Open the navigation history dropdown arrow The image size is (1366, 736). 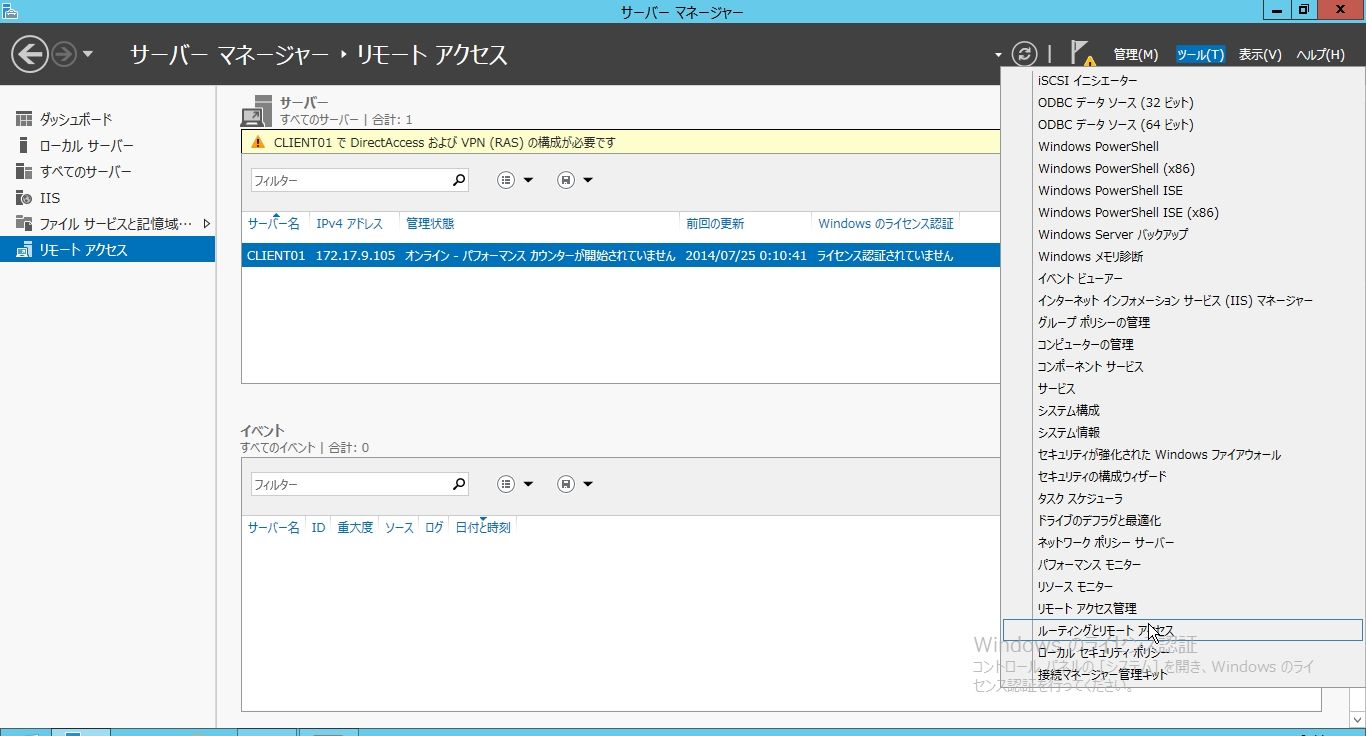(x=88, y=54)
